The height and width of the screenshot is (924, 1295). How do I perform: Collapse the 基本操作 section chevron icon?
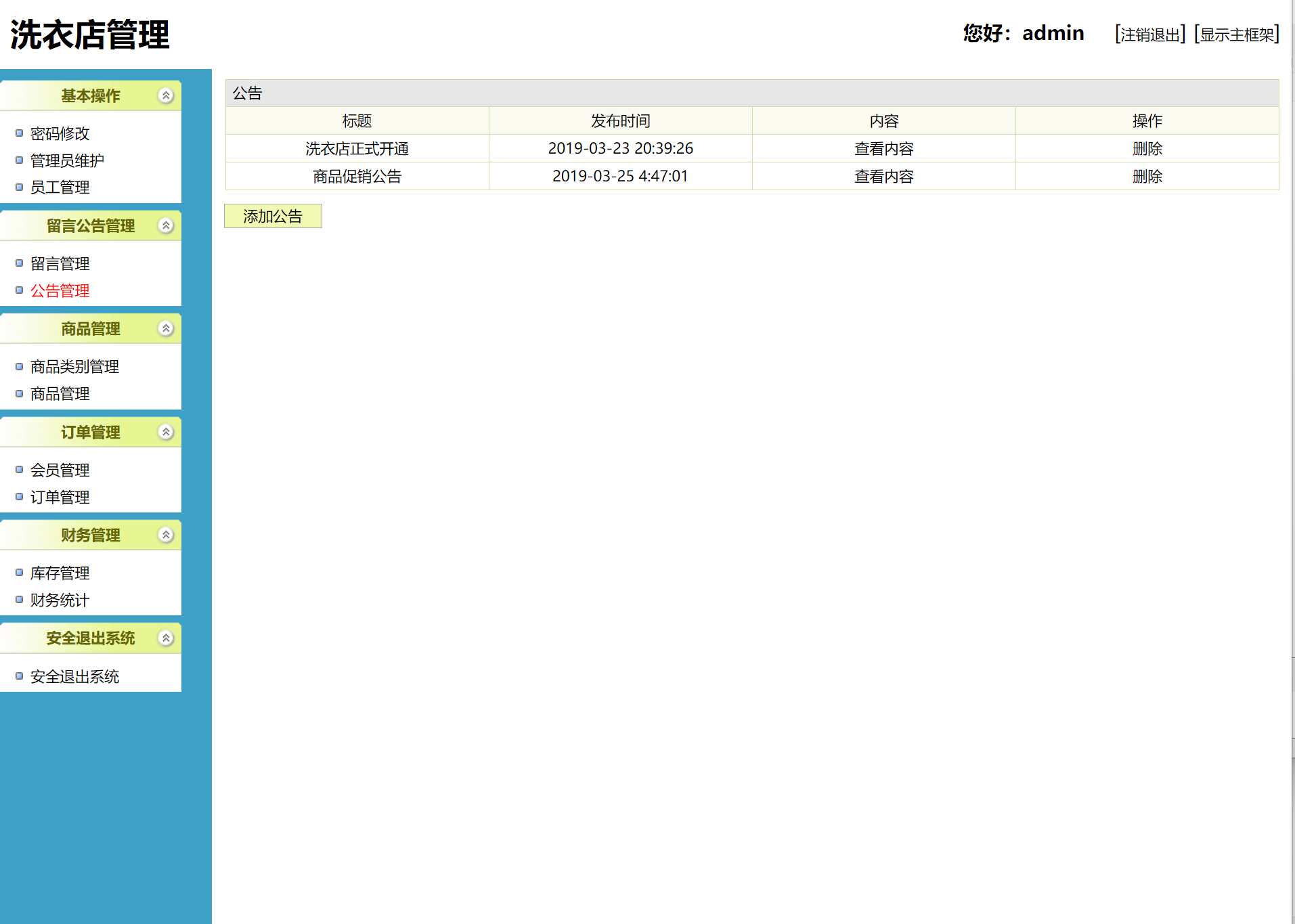(166, 95)
